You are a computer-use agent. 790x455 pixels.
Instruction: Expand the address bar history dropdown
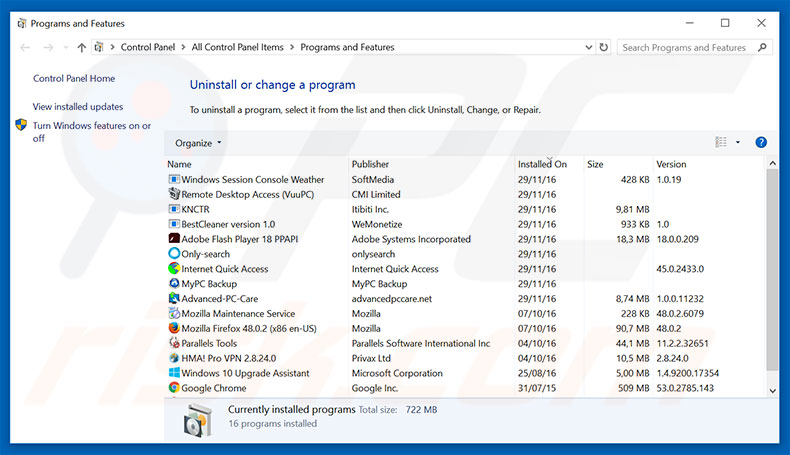588,47
